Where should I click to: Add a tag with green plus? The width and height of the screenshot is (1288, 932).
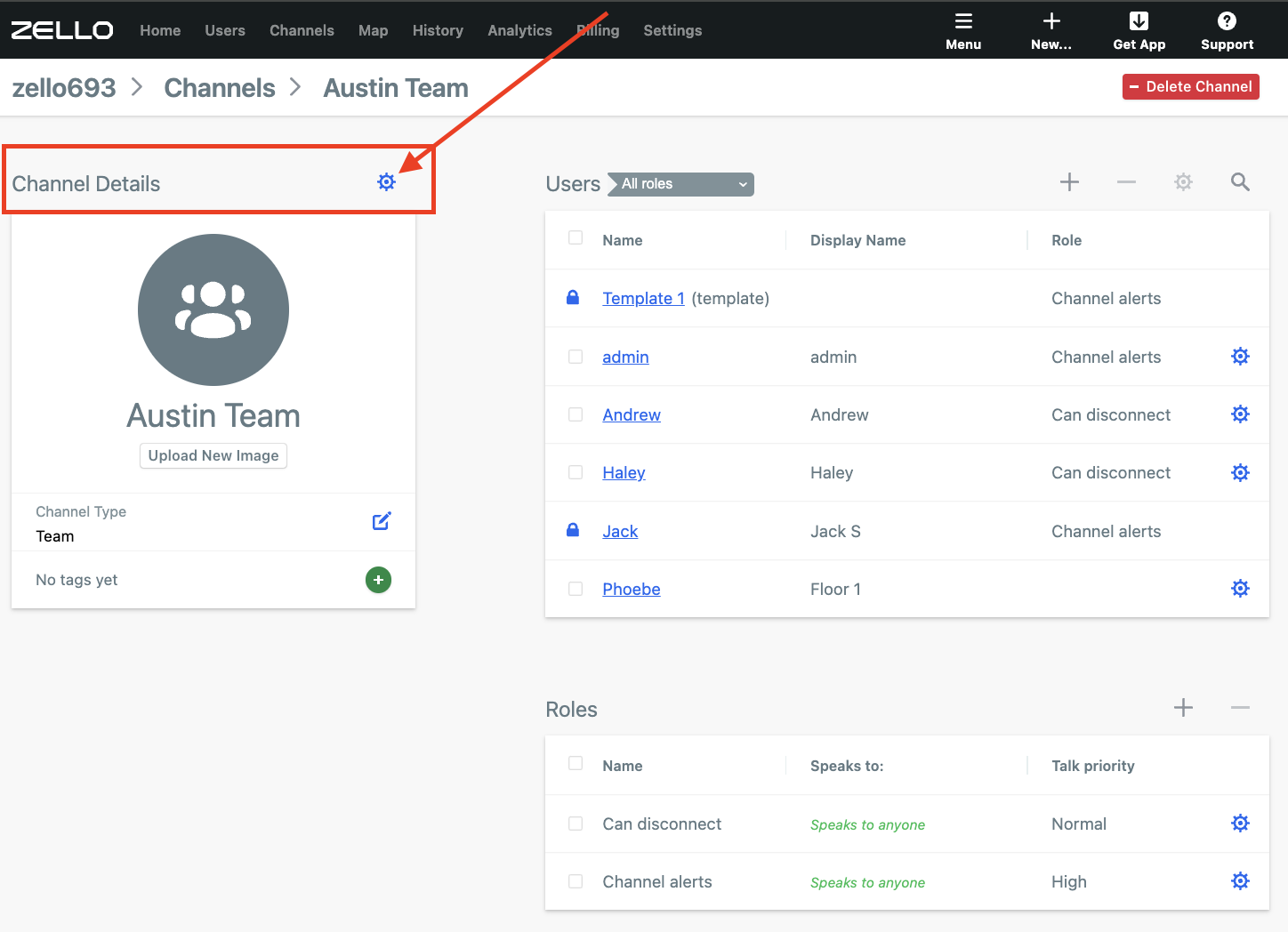(378, 580)
